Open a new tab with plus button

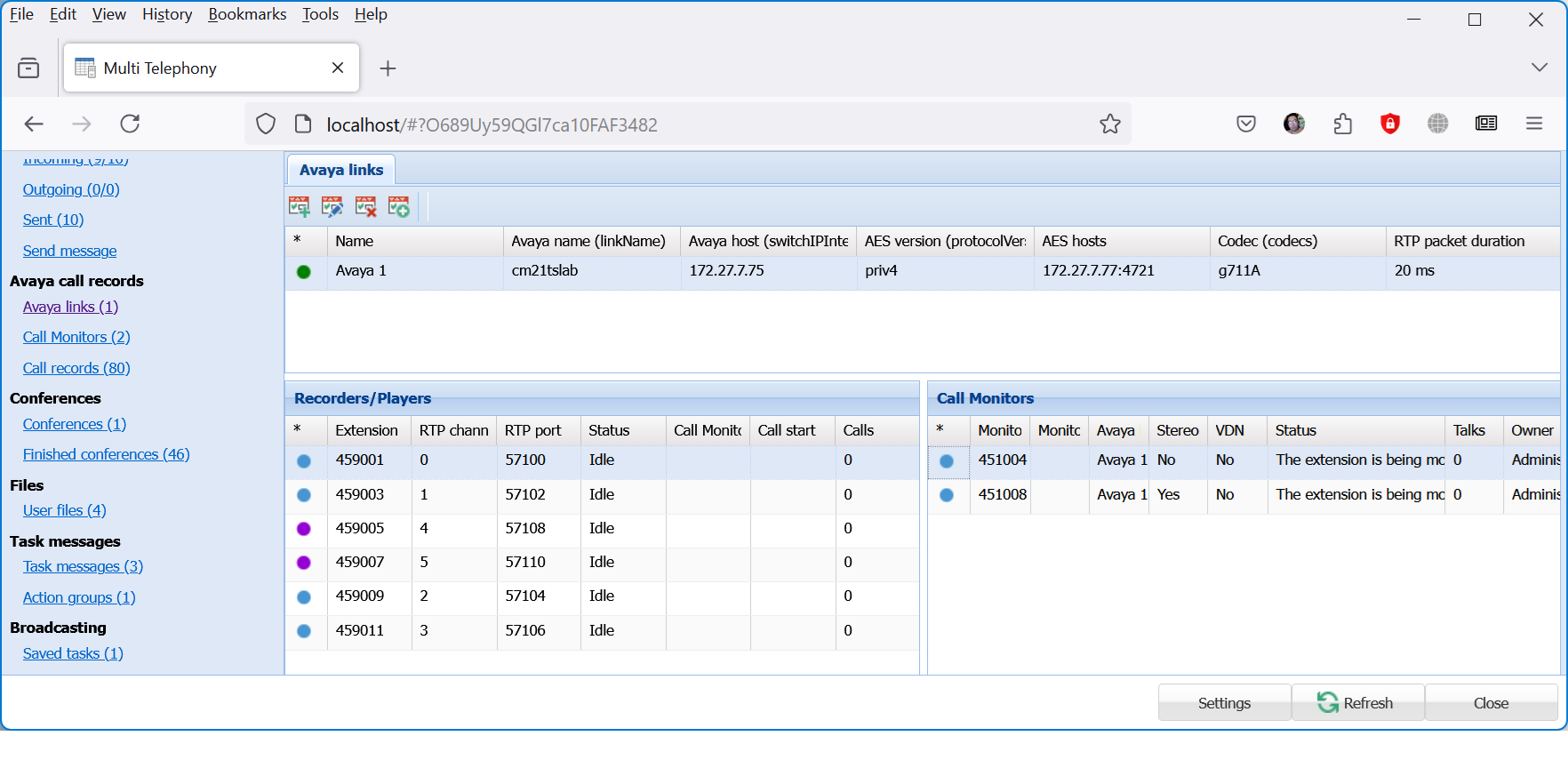[388, 68]
